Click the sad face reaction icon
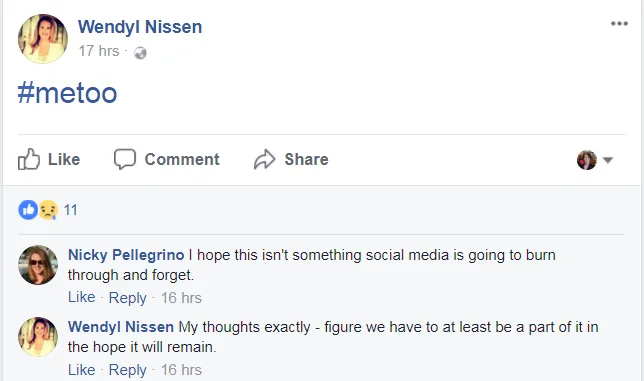Screen dimensions: 644x381 [48, 210]
